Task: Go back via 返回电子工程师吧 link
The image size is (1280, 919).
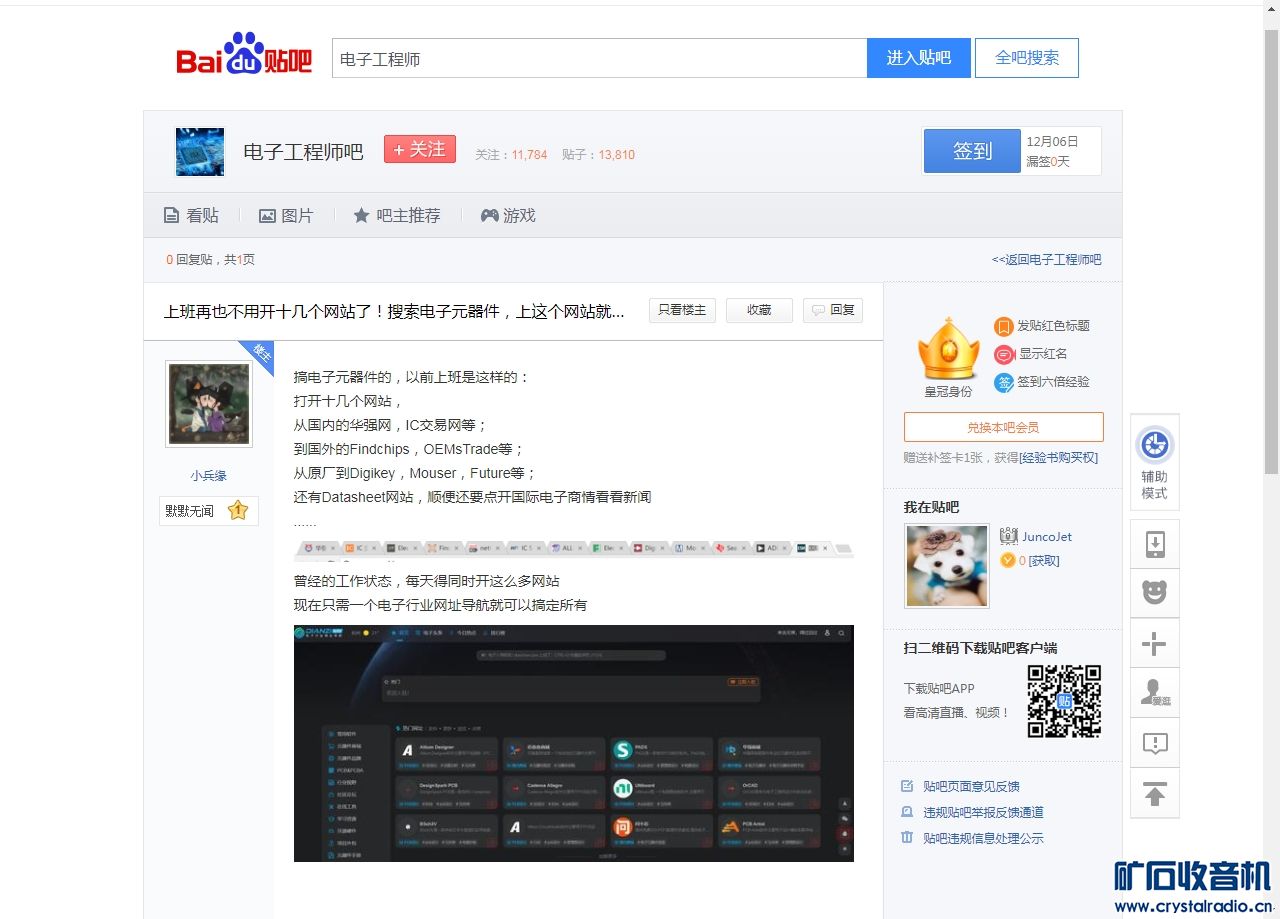Action: point(1046,260)
